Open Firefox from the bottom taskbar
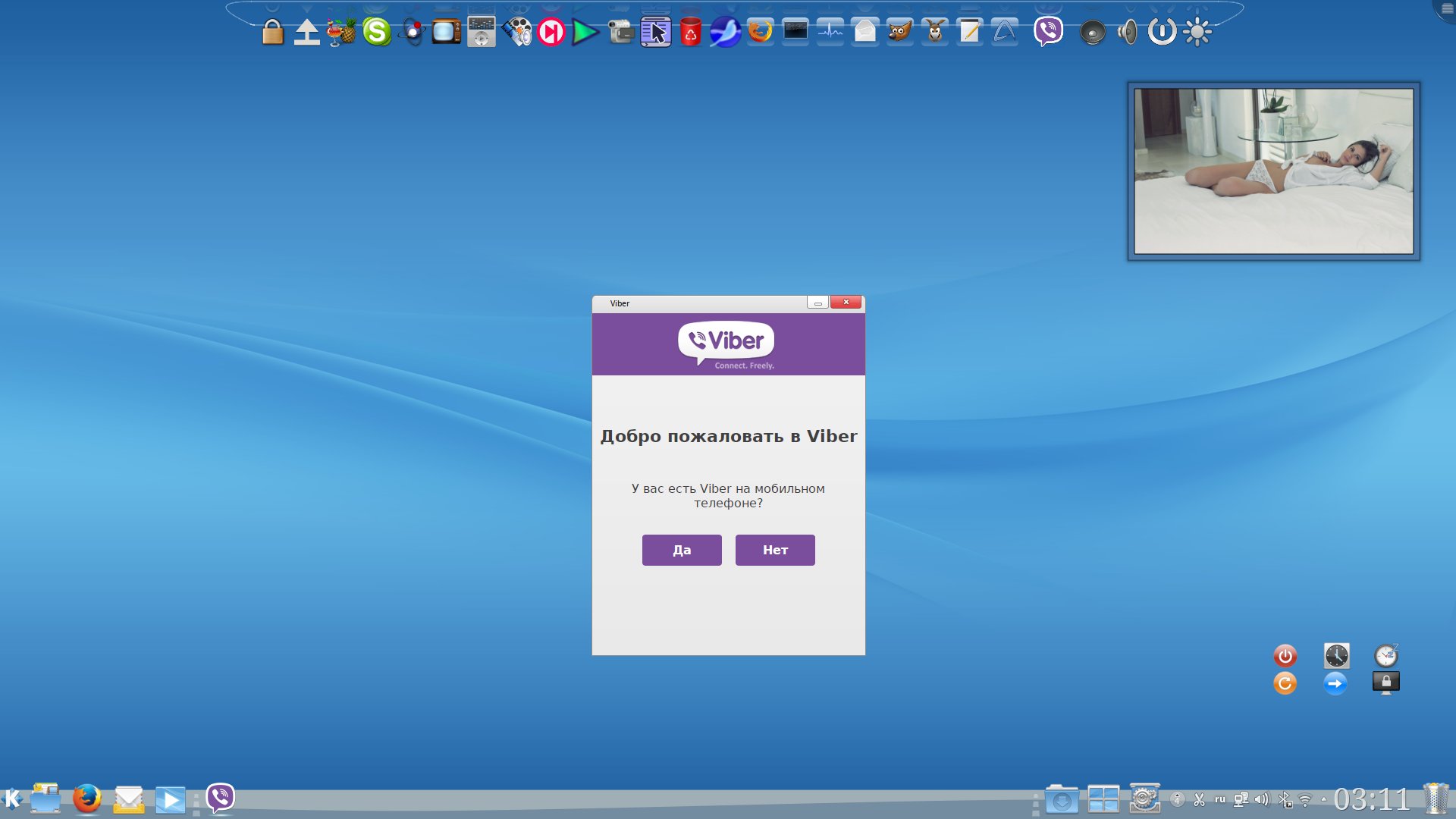Image resolution: width=1456 pixels, height=819 pixels. (87, 799)
